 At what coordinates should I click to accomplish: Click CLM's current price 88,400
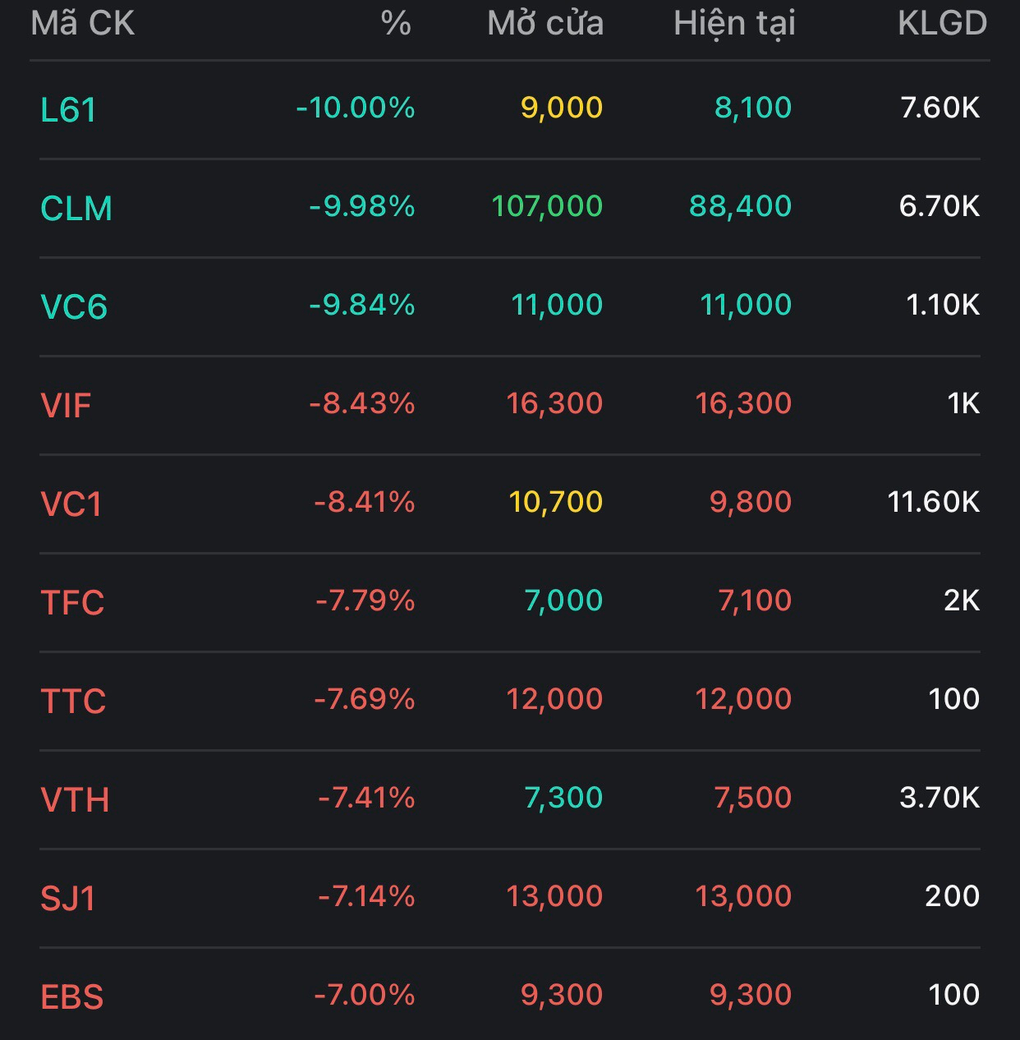pos(740,206)
